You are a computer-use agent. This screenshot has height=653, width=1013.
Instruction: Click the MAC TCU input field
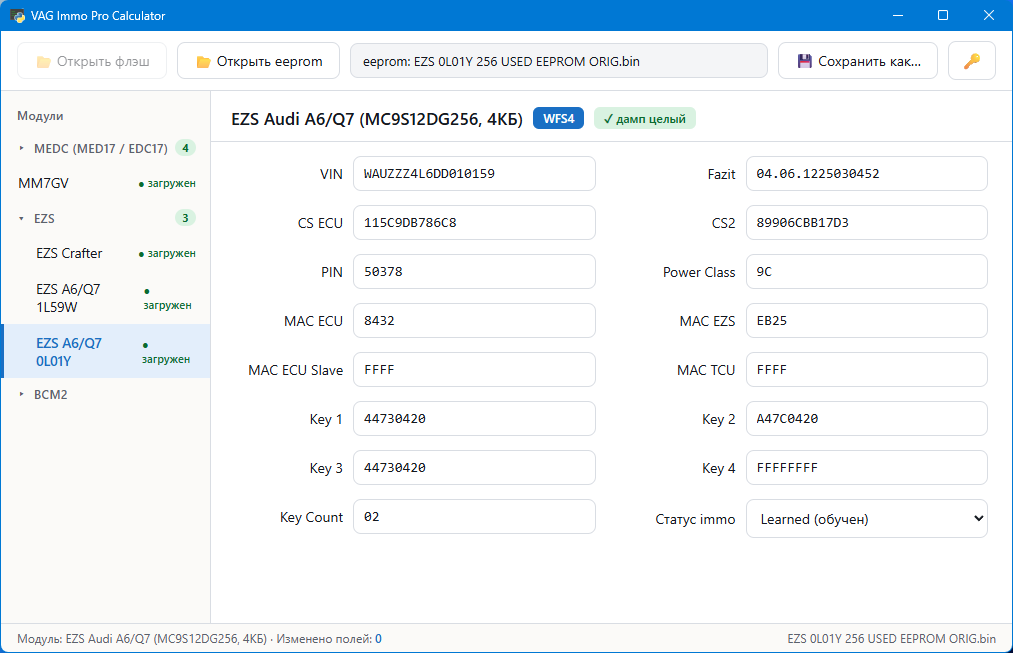866,370
